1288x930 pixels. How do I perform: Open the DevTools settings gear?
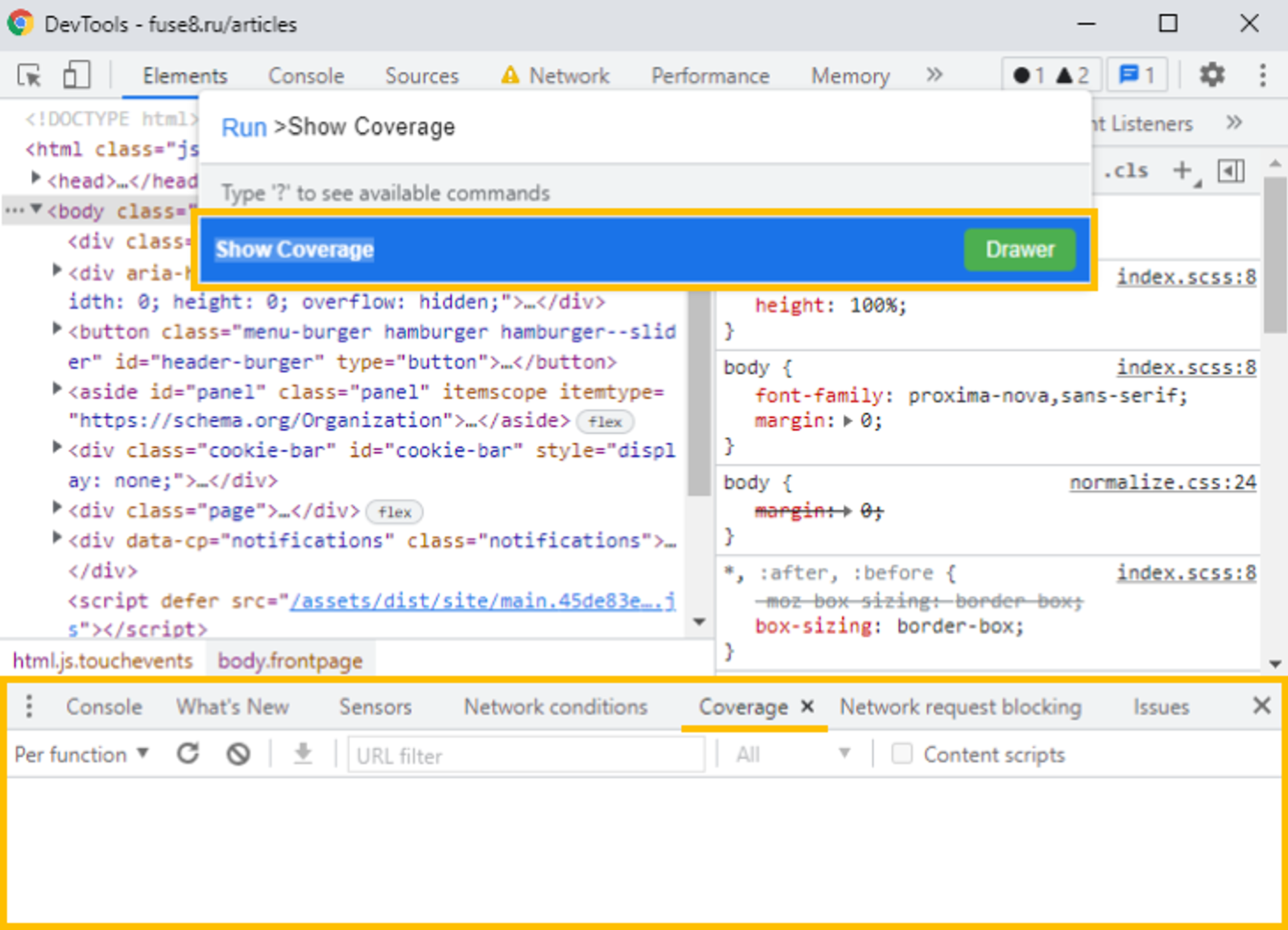click(x=1212, y=75)
